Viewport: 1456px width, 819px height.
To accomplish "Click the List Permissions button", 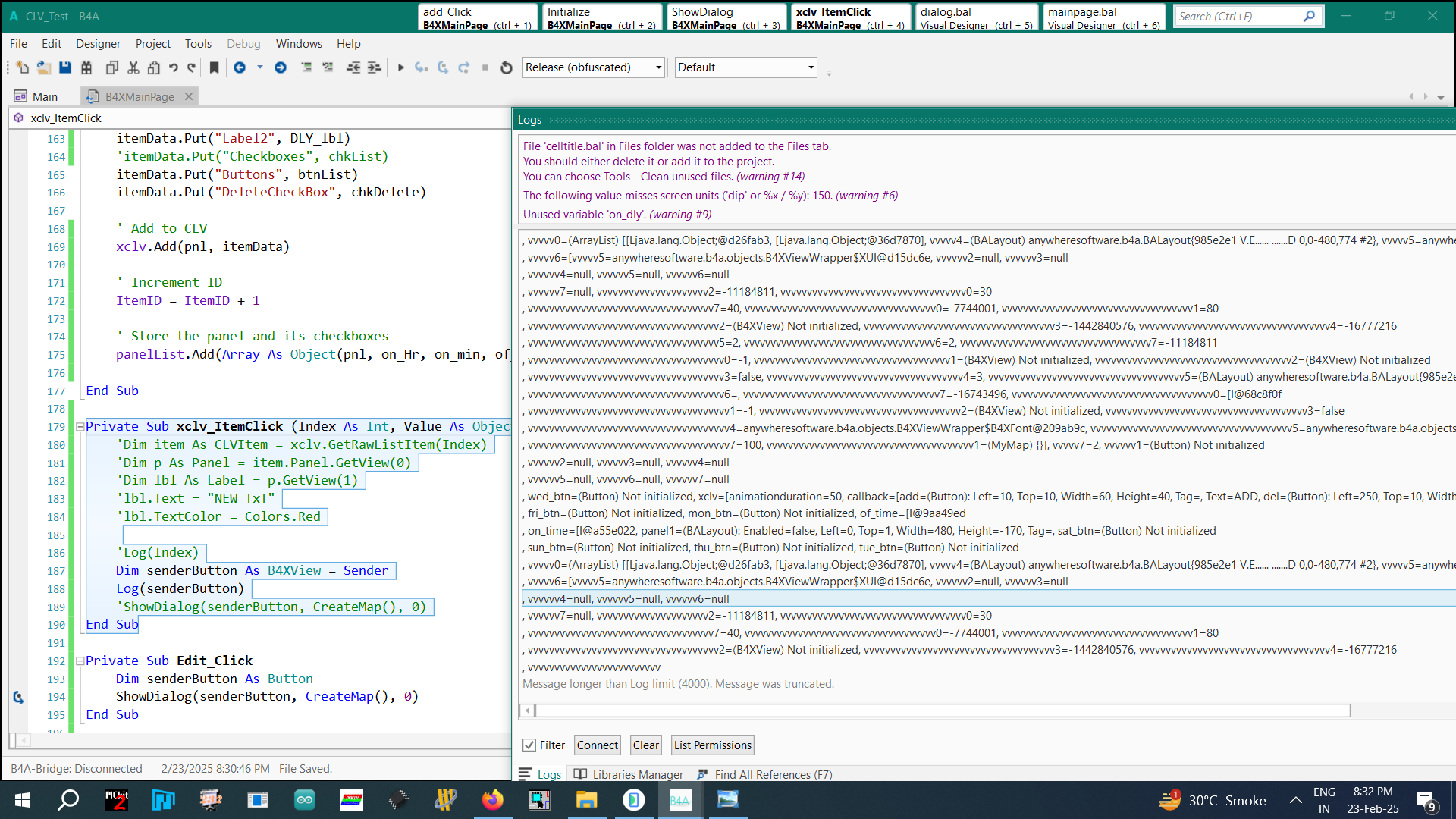I will [712, 745].
